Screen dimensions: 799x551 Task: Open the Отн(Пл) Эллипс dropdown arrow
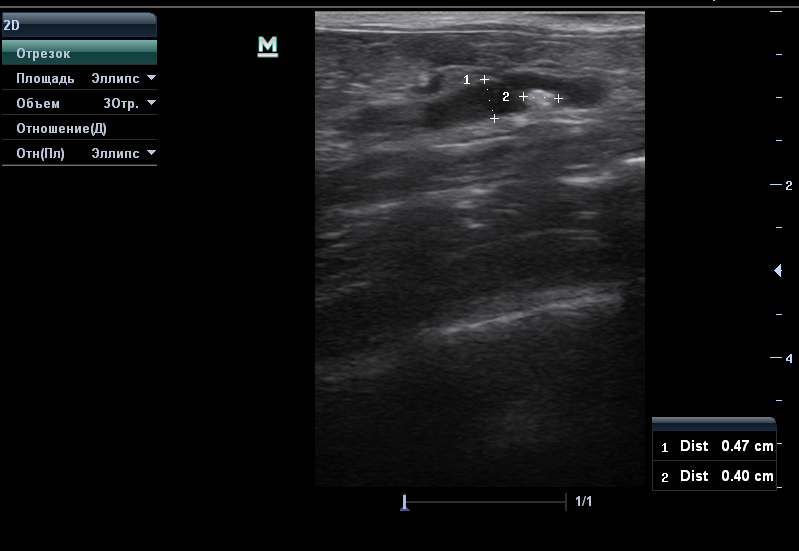[151, 153]
